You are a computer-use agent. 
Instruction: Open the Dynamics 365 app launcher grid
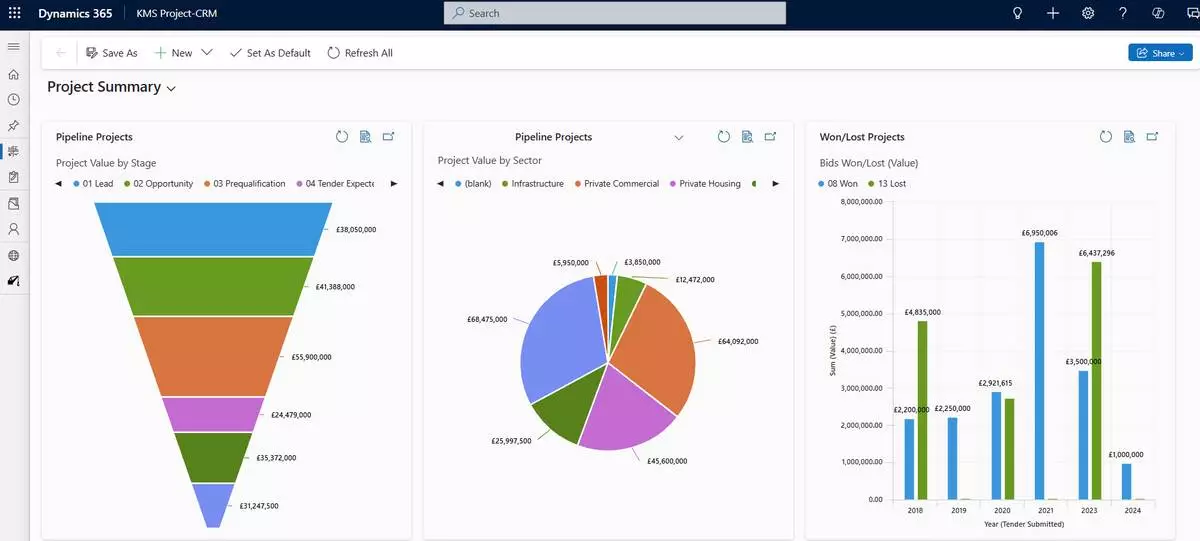pos(14,13)
